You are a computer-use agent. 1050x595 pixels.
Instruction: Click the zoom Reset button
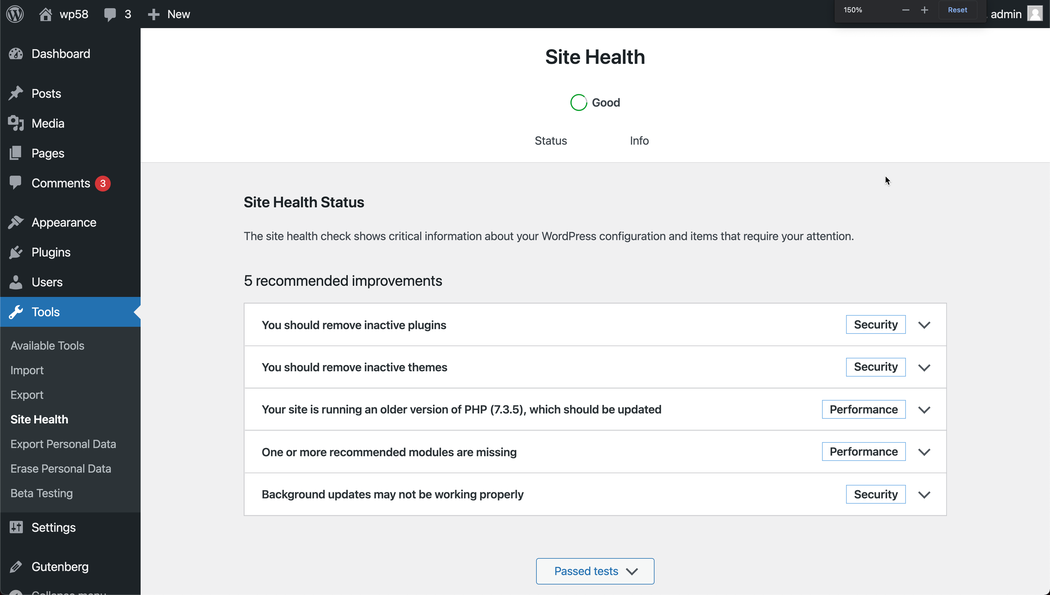coord(957,10)
